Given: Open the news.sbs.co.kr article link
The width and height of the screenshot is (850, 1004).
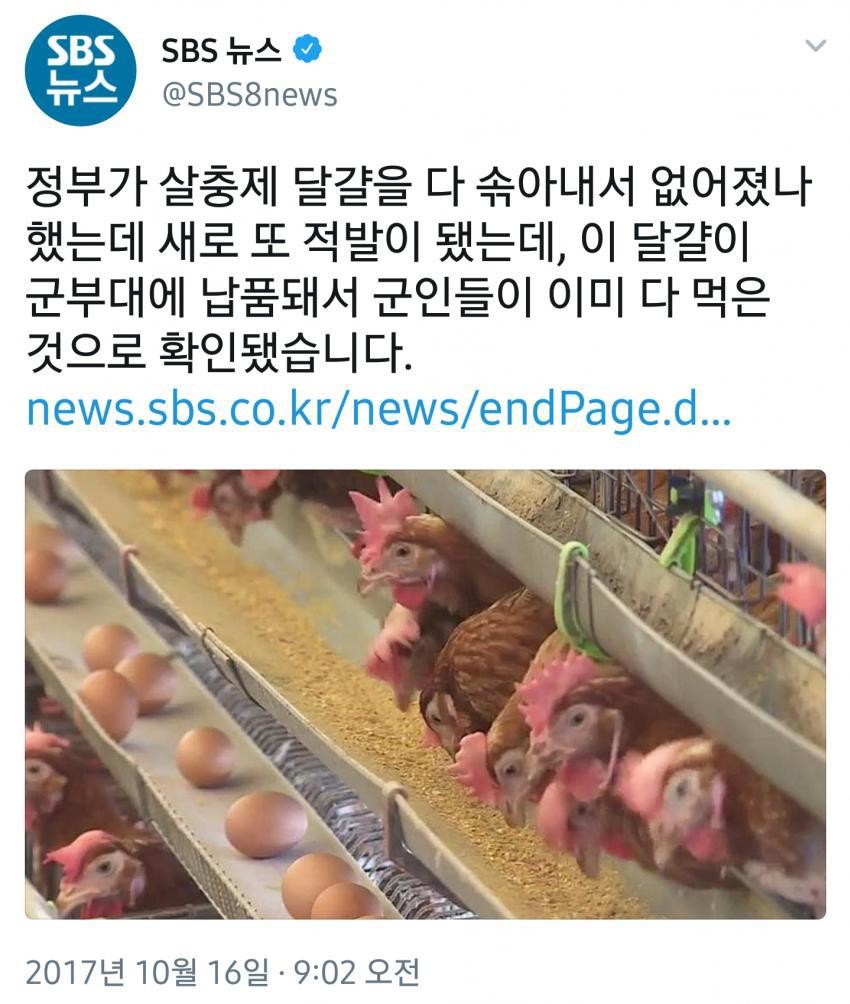Looking at the screenshot, I should click(x=378, y=410).
